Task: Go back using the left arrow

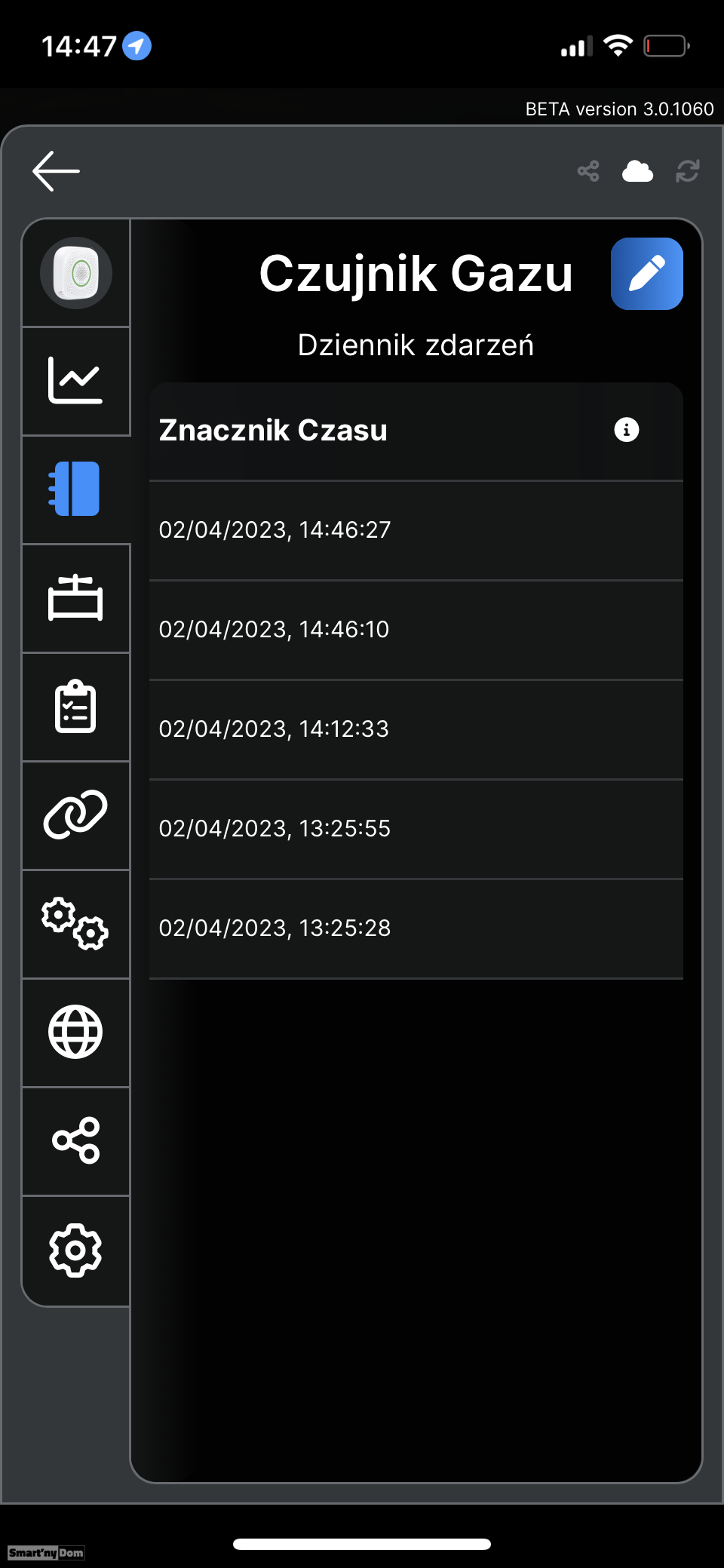Action: pyautogui.click(x=56, y=171)
